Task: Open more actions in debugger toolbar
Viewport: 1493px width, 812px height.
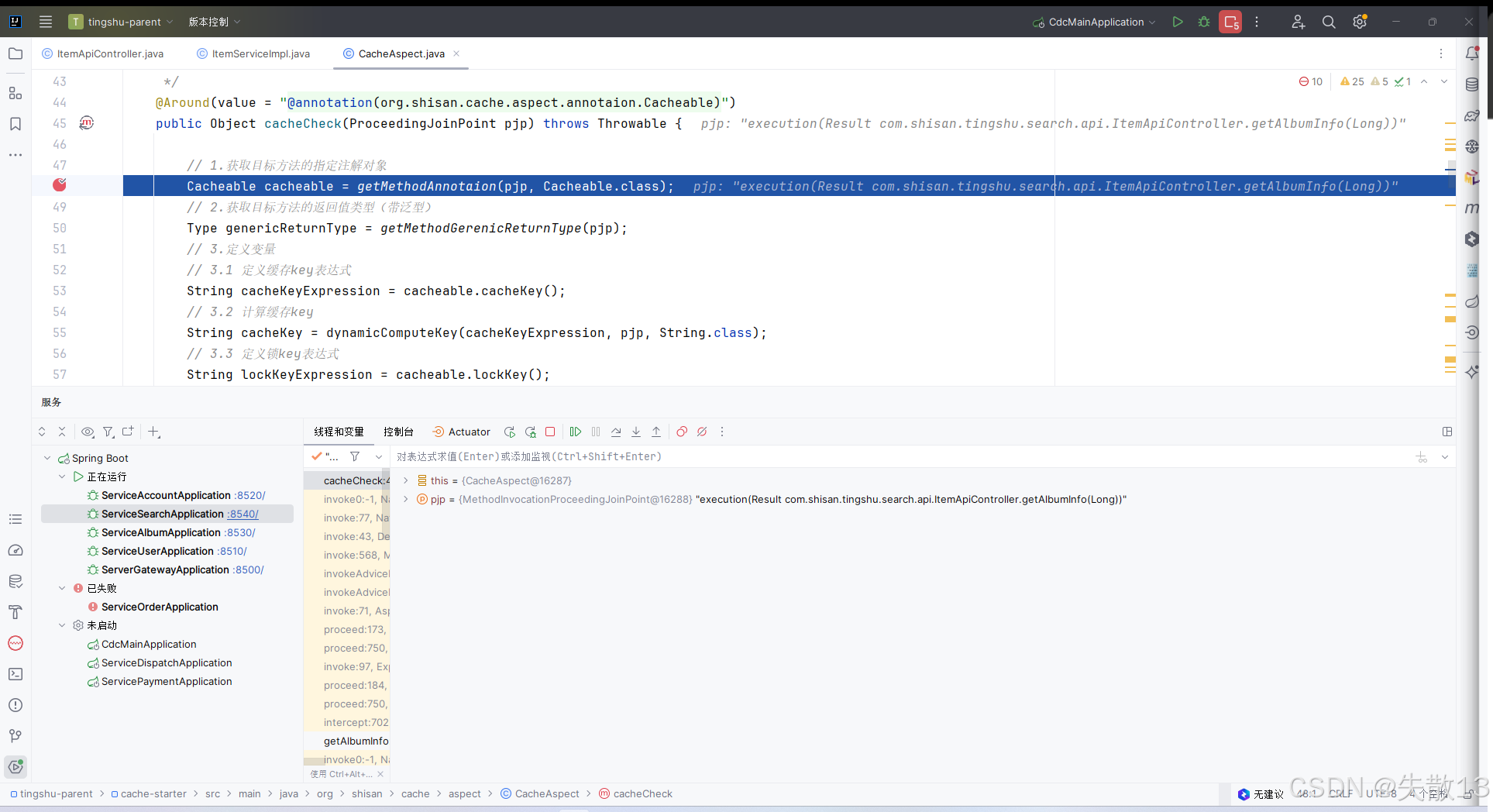Action: click(x=722, y=432)
